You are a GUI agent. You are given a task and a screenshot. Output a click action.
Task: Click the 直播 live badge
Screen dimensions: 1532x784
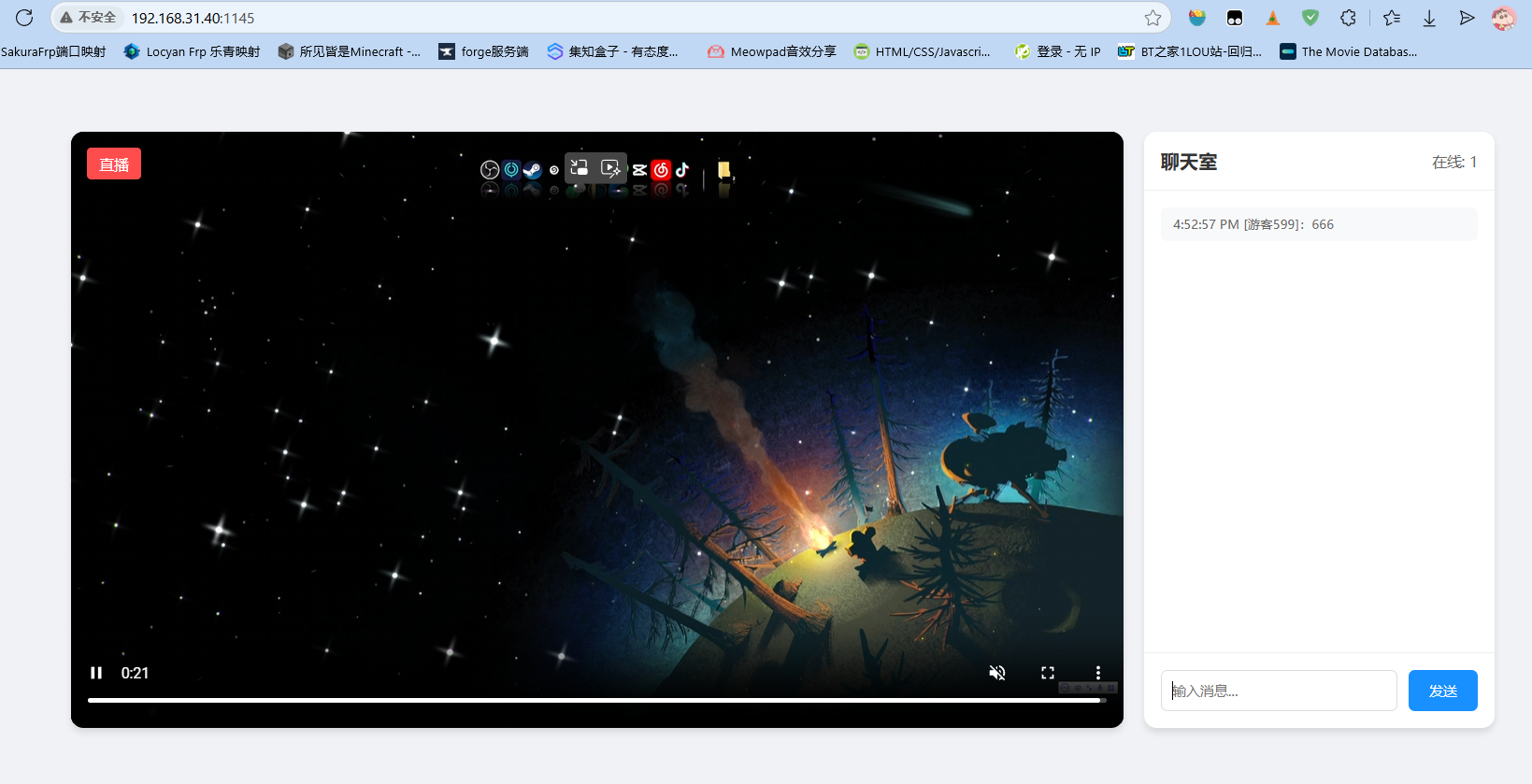[114, 164]
